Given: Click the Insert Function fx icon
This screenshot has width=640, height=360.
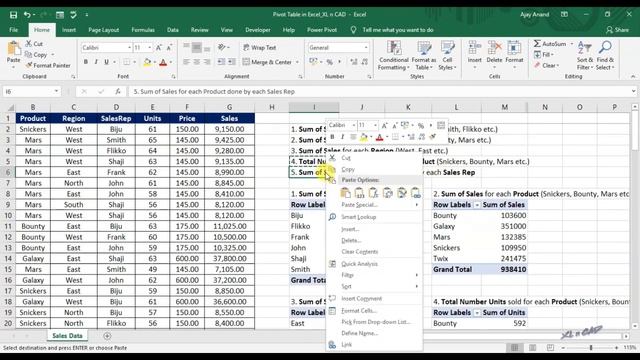Looking at the screenshot, I should 118,91.
